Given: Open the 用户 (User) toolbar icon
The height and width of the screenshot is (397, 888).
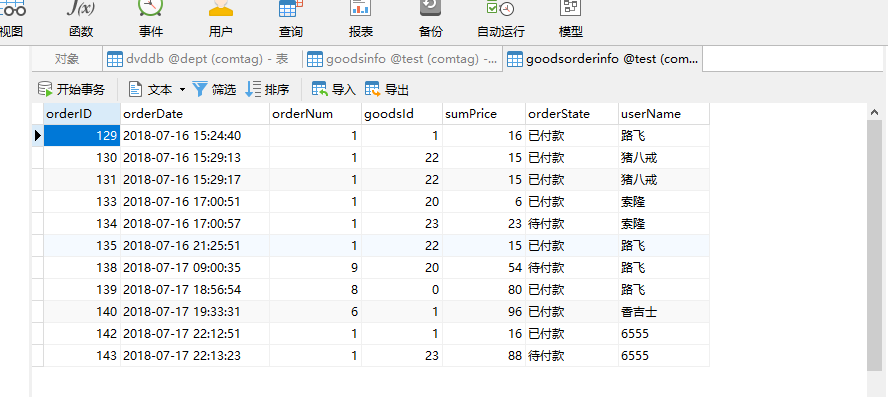Looking at the screenshot, I should (220, 18).
